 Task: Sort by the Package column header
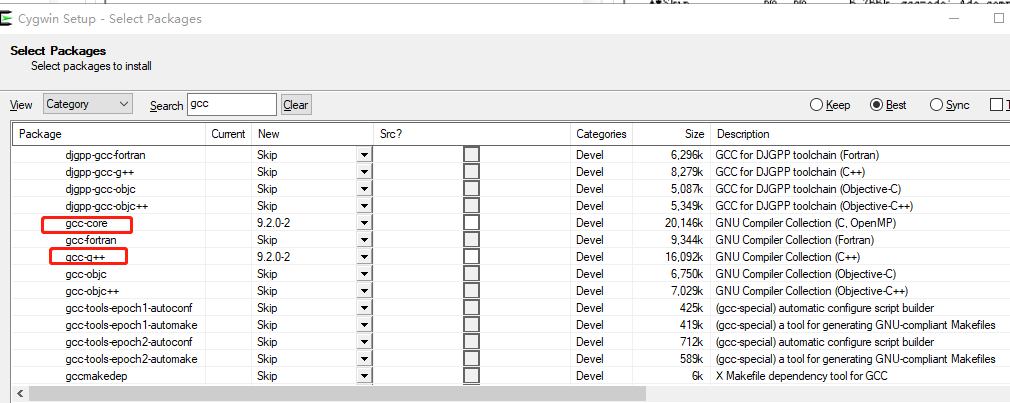(x=40, y=133)
